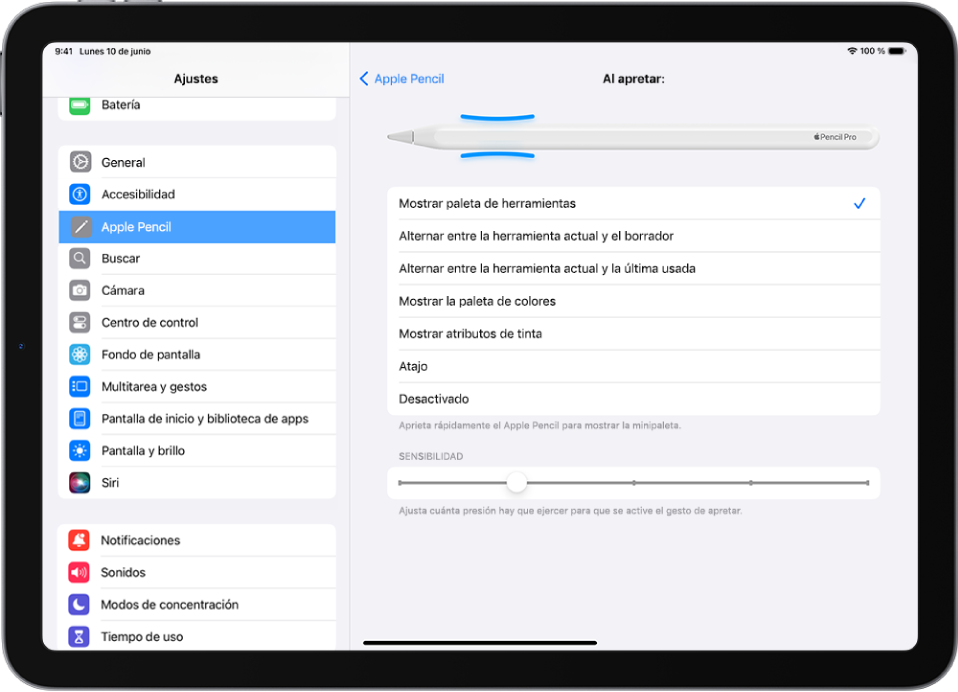Select Mostrar paleta de herramientas option

(x=634, y=203)
